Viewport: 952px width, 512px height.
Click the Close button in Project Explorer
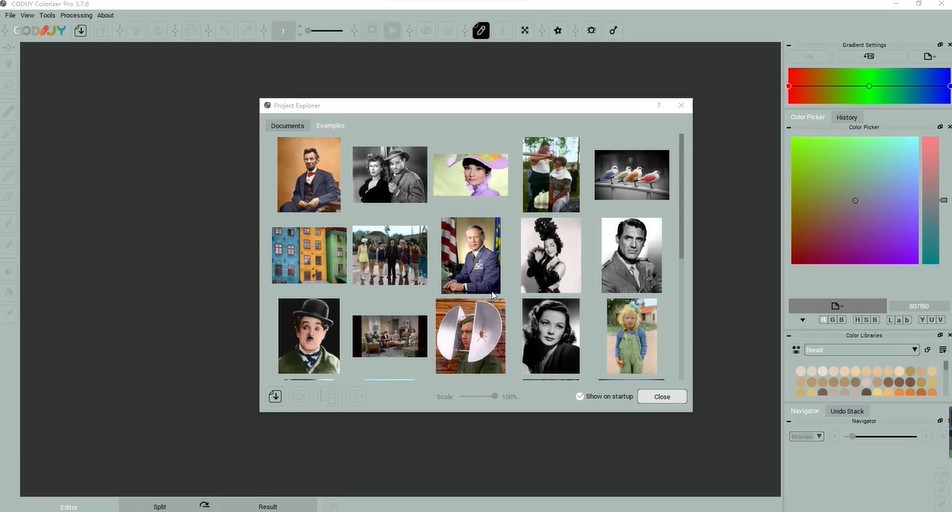662,396
